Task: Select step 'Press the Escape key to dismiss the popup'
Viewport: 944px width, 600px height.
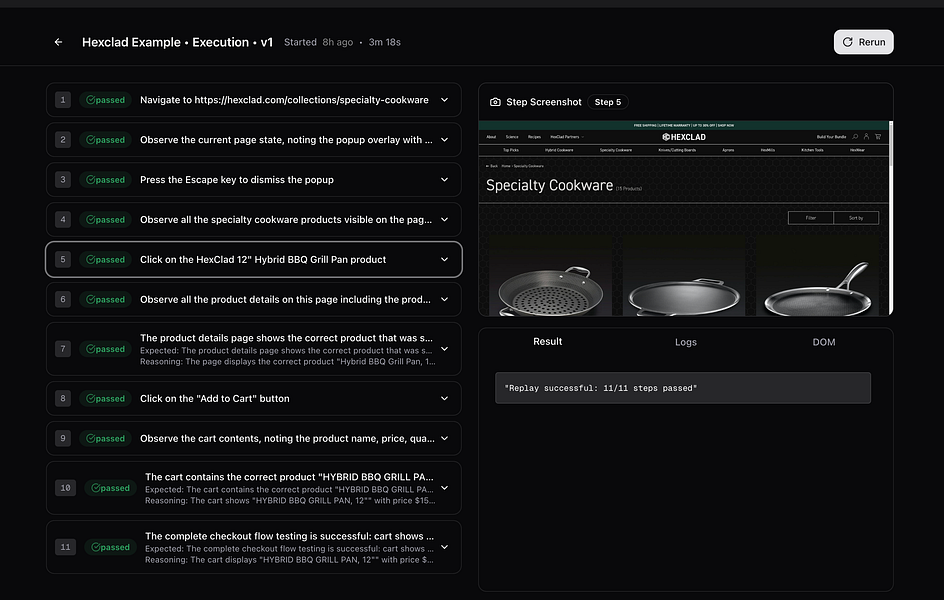Action: 237,179
